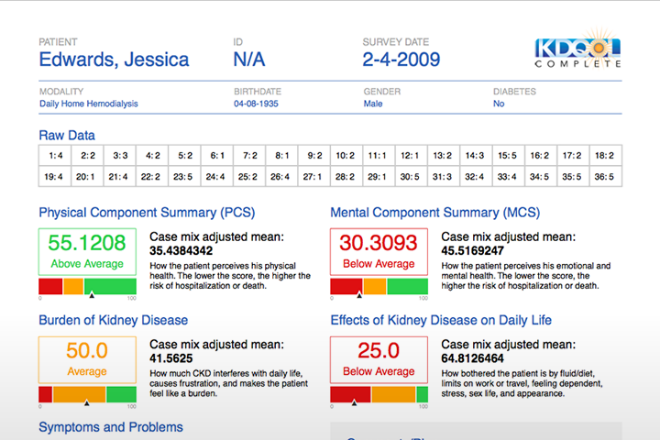The image size is (660, 440).
Task: Click the PCS score gauge bar
Action: [87, 287]
